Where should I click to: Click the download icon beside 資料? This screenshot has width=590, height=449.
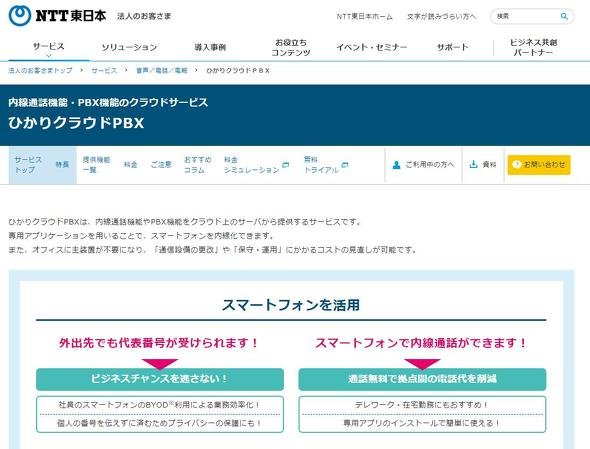pos(473,164)
